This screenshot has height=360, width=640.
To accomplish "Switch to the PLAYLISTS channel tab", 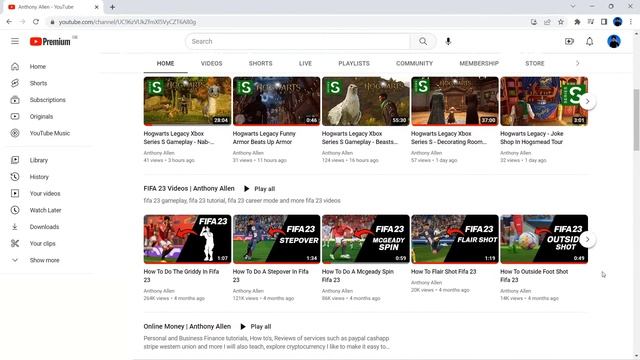I will (x=354, y=64).
